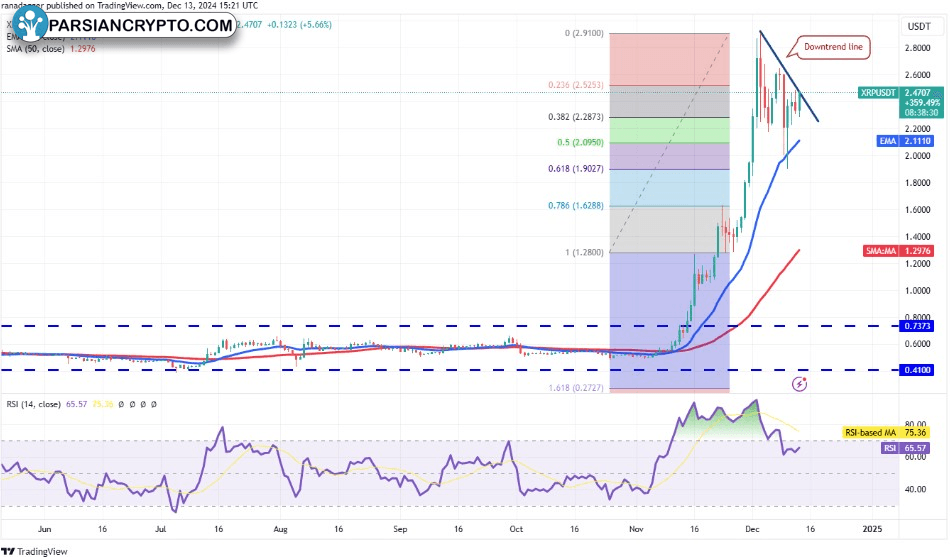This screenshot has height=557, width=950.
Task: Click the '2025' label on time axis
Action: pos(872,529)
